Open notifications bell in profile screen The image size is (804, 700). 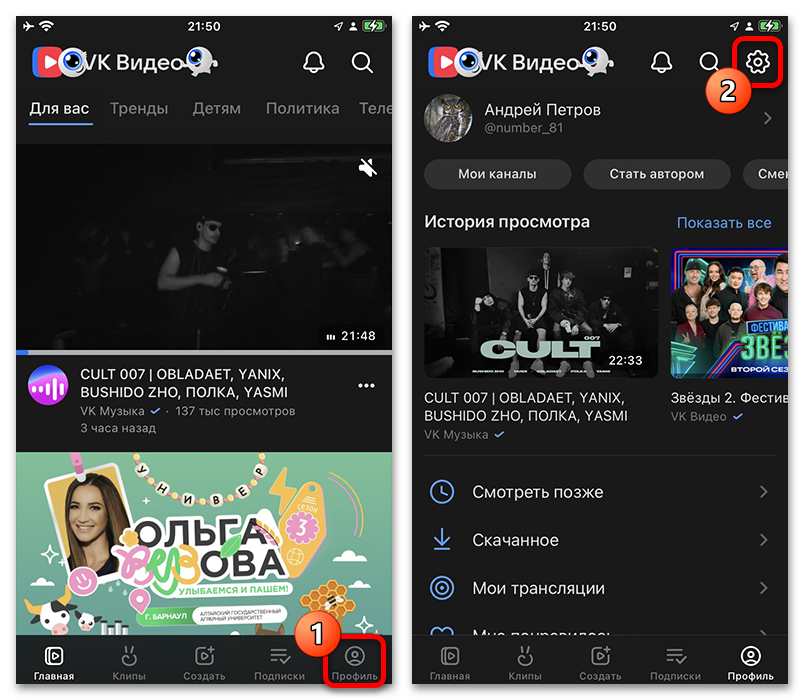[661, 63]
